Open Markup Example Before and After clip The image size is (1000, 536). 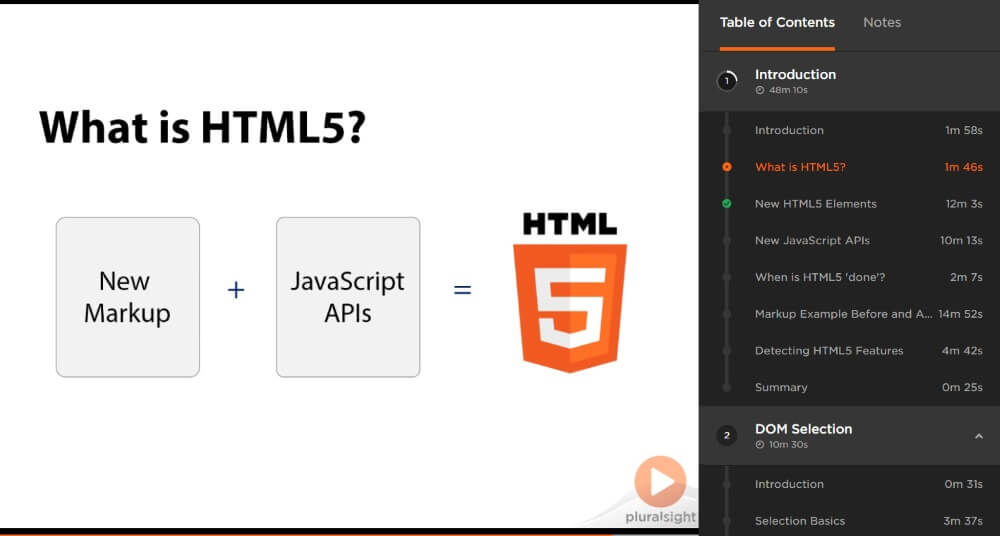pos(849,314)
